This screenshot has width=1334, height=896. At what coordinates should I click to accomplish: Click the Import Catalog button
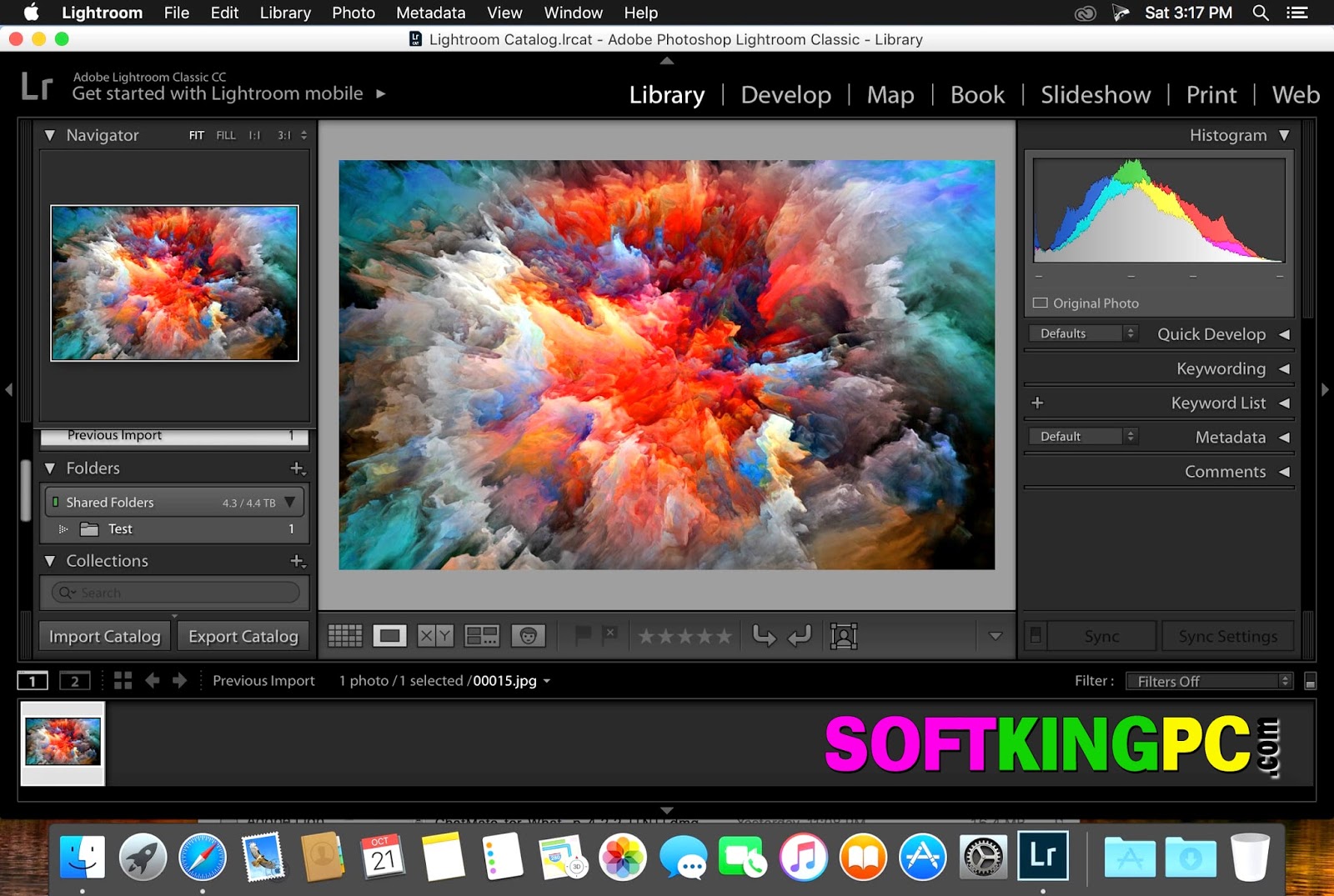(x=105, y=637)
